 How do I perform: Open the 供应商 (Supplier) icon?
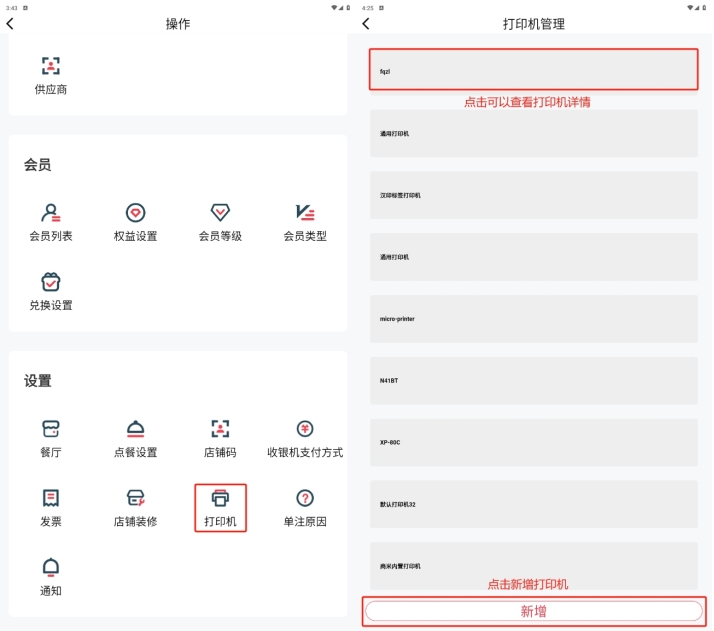[x=51, y=67]
